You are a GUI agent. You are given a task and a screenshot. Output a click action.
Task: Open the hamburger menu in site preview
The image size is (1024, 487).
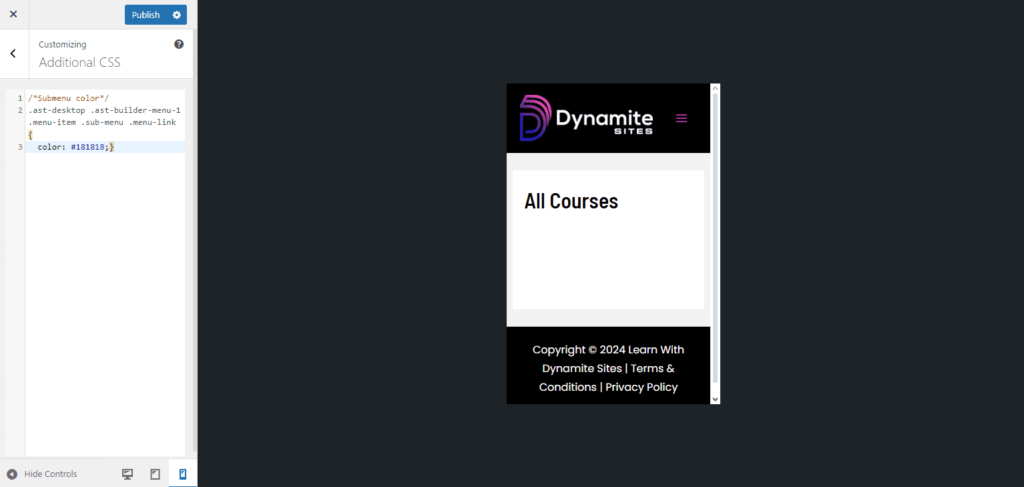(x=682, y=118)
